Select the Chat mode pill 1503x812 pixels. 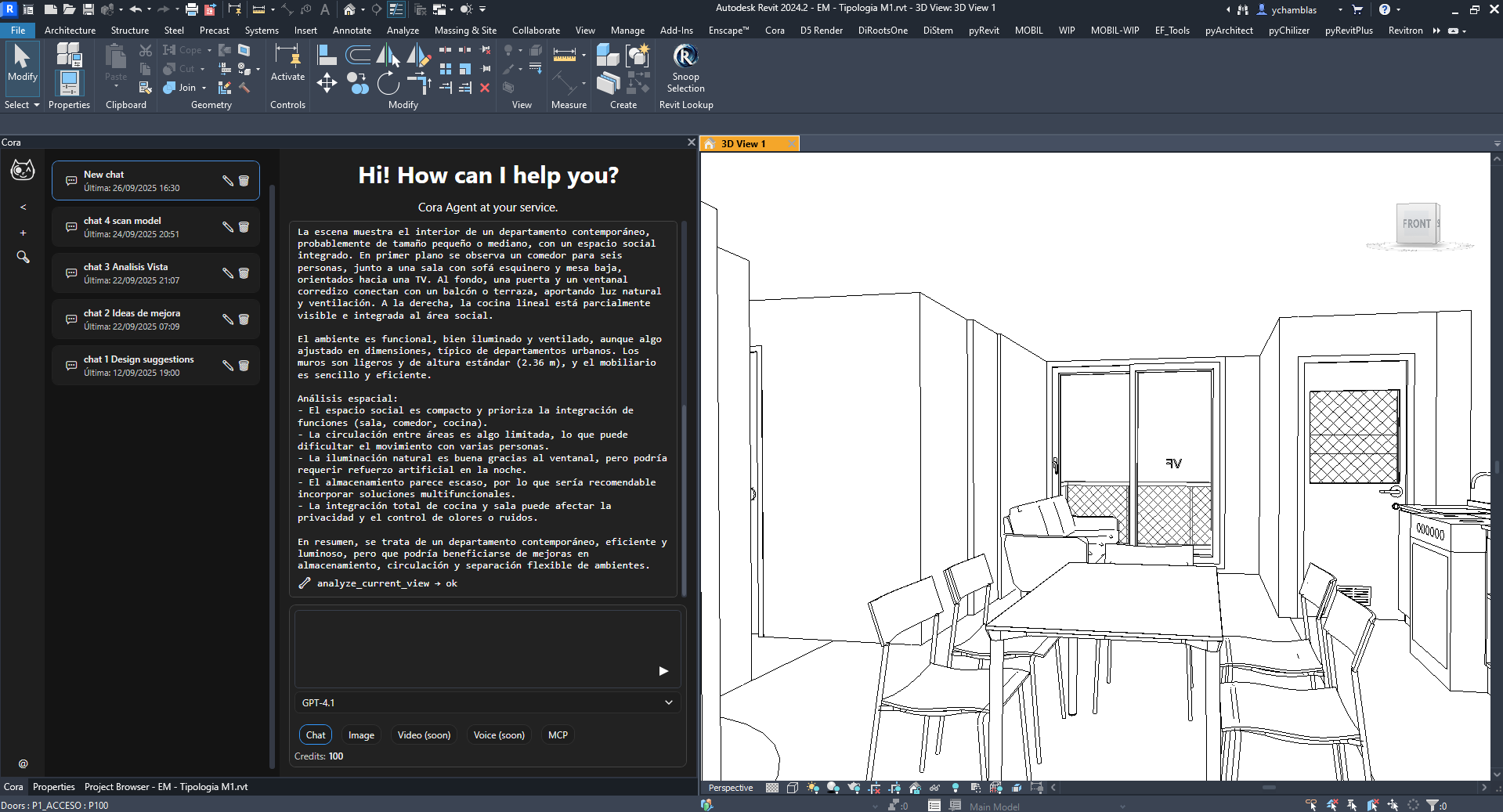point(316,735)
